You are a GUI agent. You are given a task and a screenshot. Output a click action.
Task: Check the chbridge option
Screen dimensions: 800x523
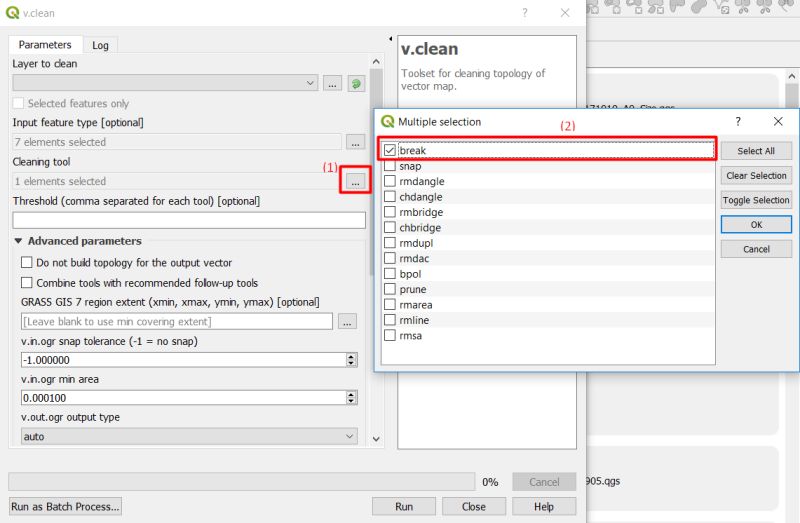tap(390, 227)
